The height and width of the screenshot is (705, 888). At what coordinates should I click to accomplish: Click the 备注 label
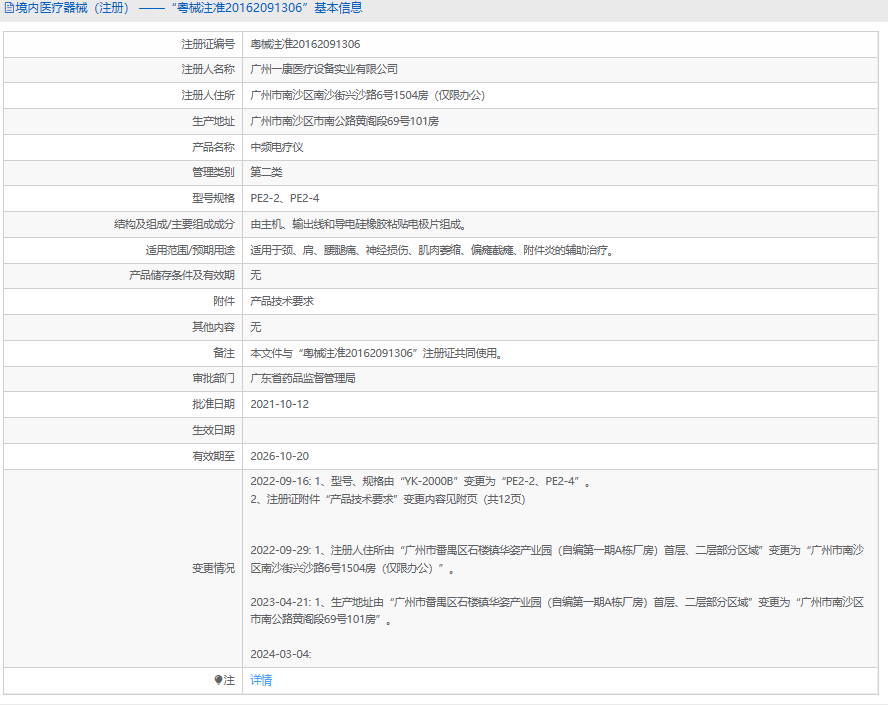pos(224,353)
